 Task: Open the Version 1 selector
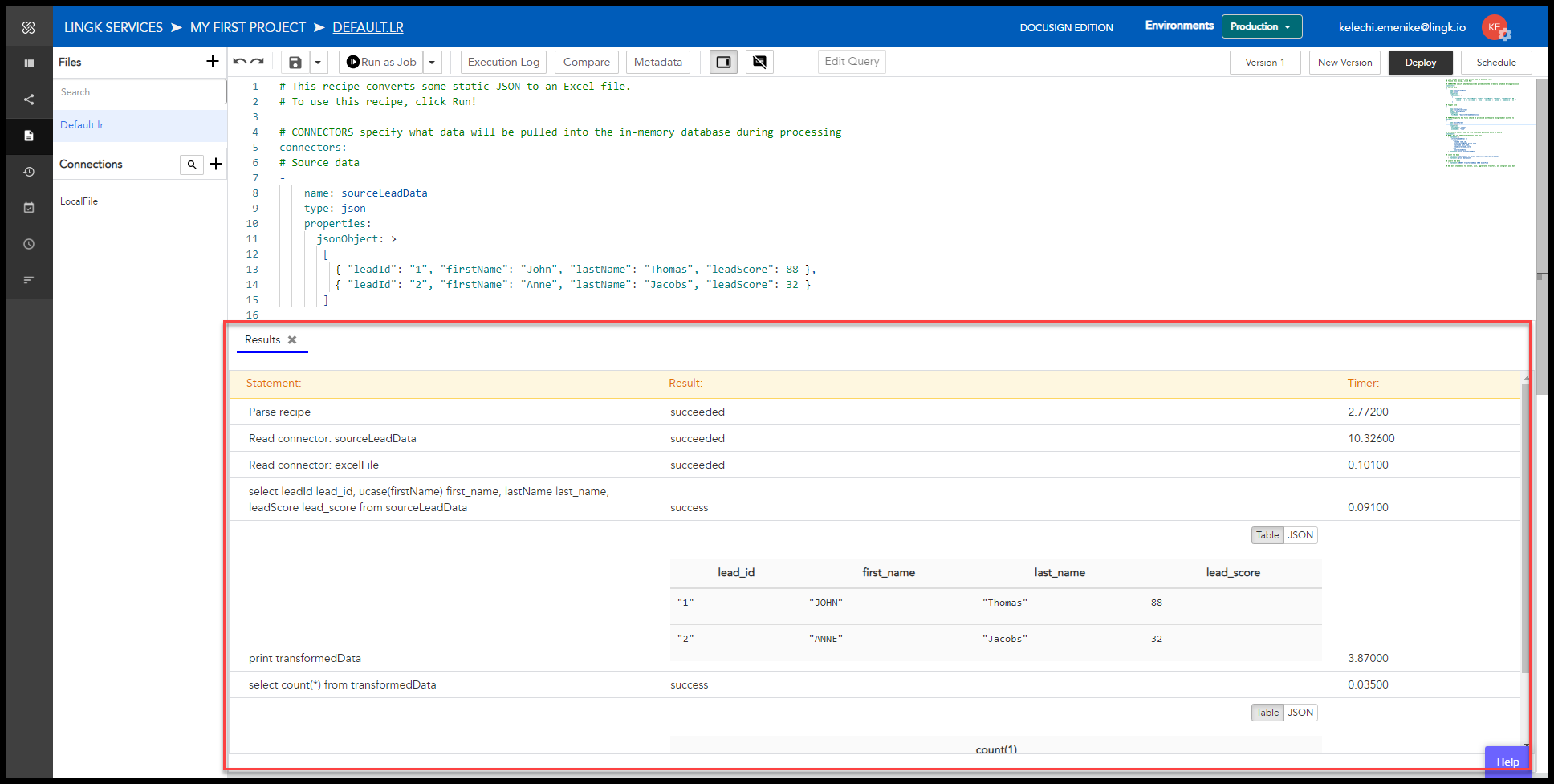click(x=1265, y=63)
